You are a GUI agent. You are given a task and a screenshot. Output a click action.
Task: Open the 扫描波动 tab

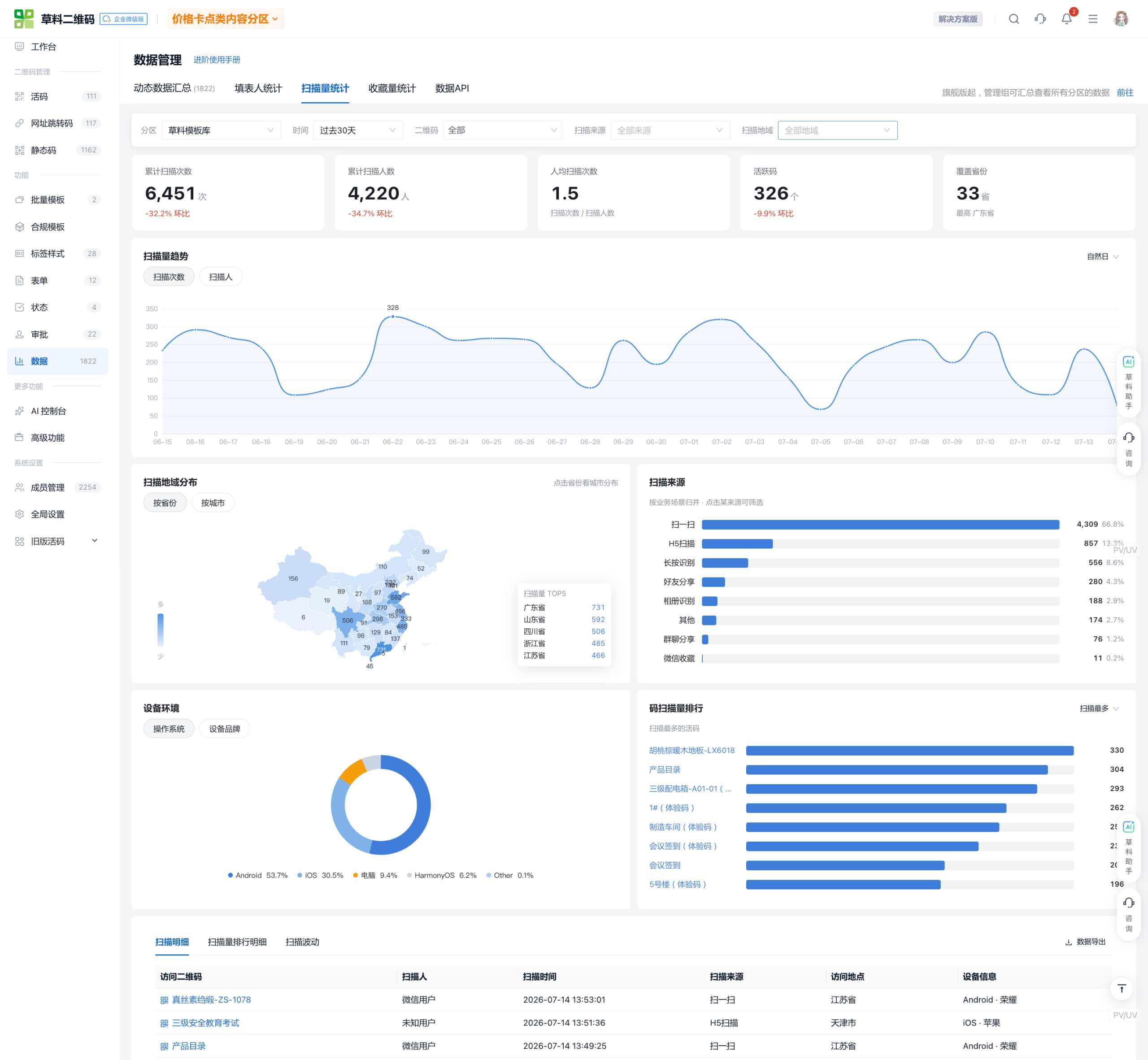pyautogui.click(x=302, y=942)
